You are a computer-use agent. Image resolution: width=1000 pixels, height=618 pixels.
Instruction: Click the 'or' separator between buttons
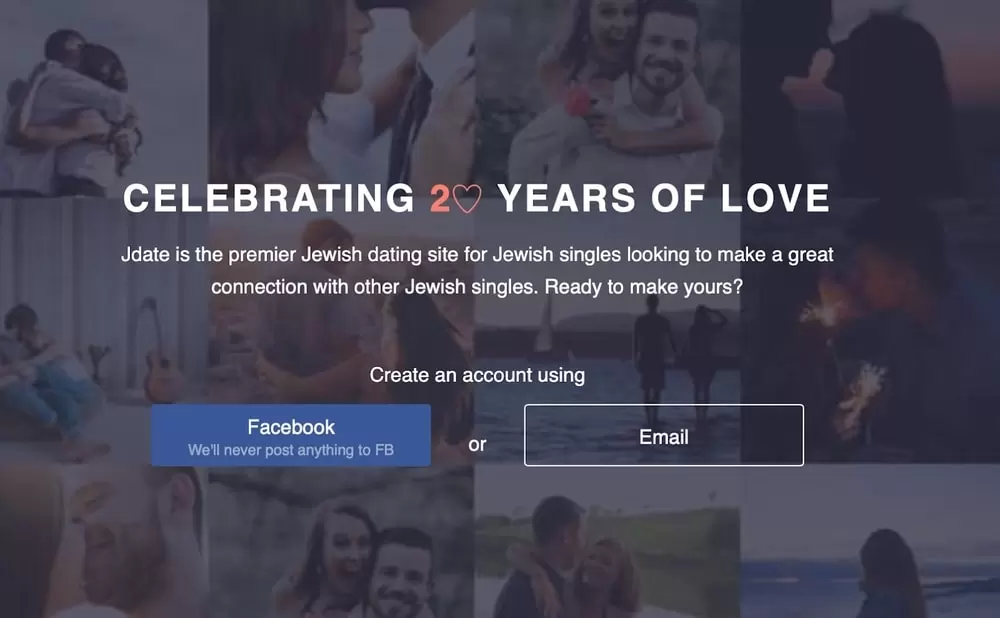[477, 444]
